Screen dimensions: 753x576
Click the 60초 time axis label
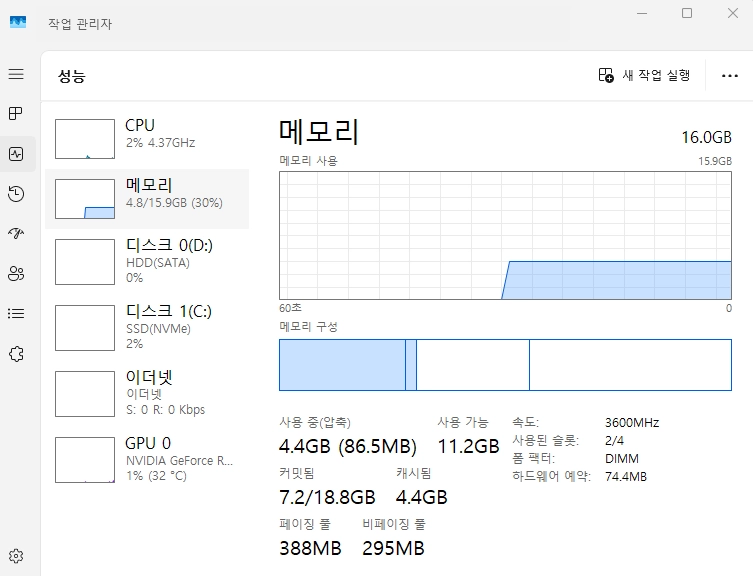290,307
